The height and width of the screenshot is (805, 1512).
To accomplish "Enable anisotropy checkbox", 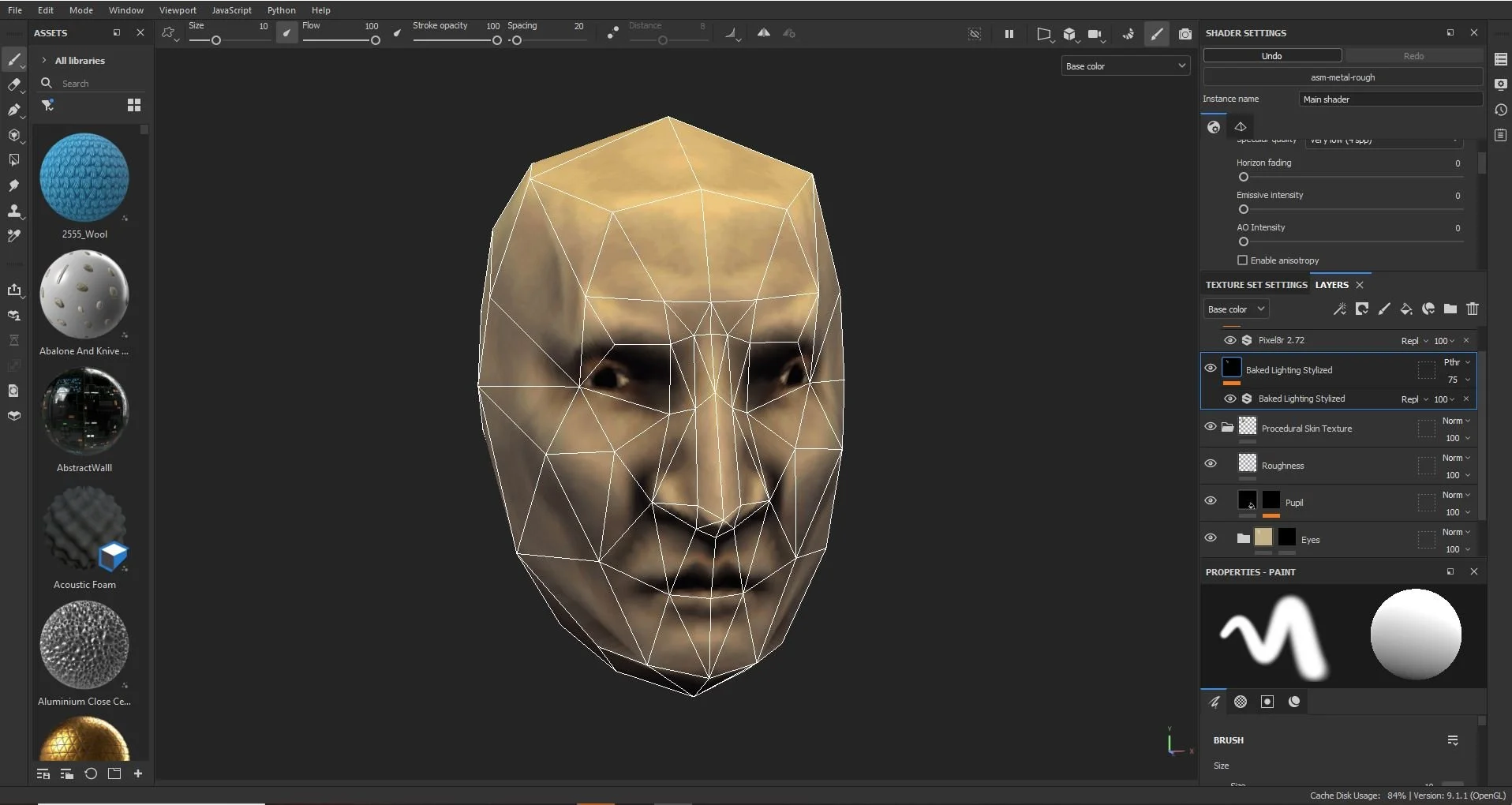I will click(x=1242, y=260).
